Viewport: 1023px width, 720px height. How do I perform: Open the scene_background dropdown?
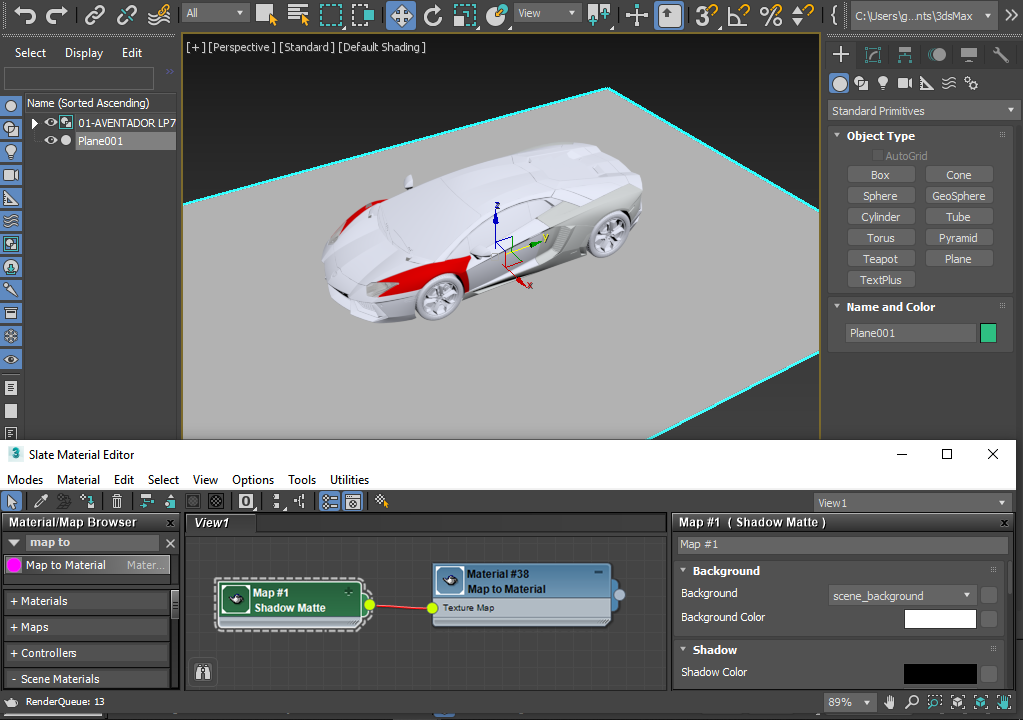902,595
